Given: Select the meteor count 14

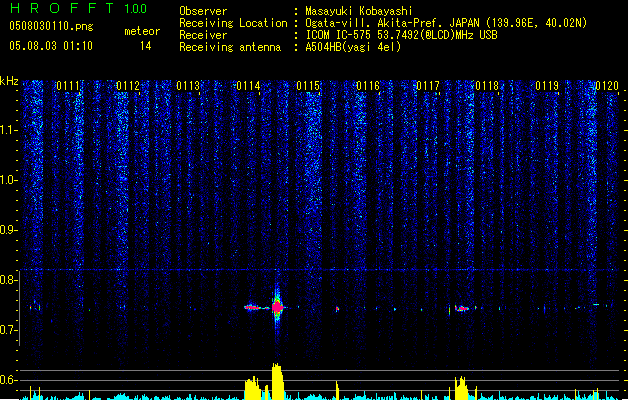Looking at the screenshot, I should (x=146, y=46).
